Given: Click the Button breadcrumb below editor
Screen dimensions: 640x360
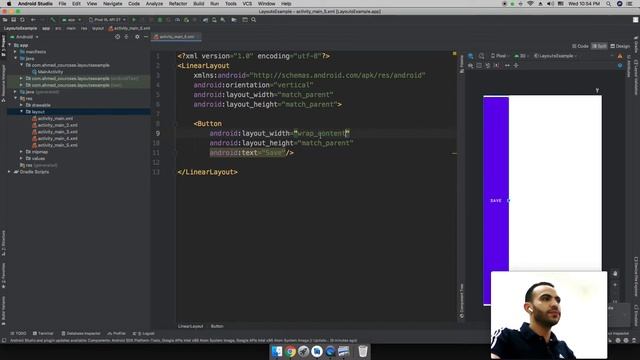Looking at the screenshot, I should (217, 326).
